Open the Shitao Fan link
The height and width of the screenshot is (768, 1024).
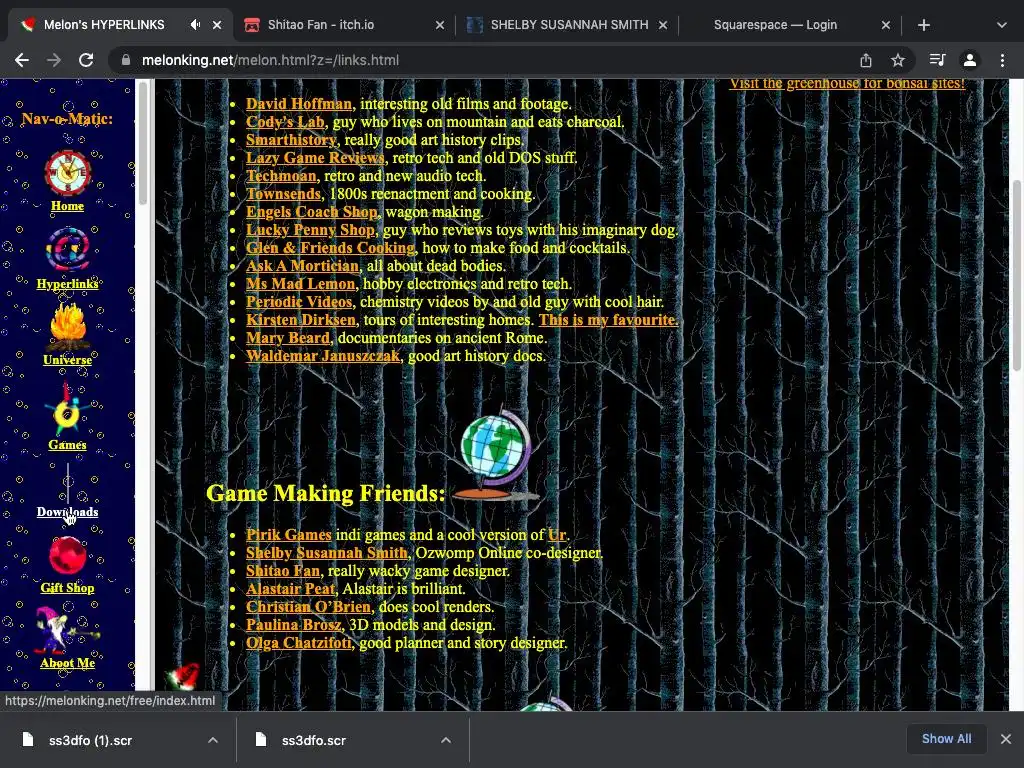click(x=283, y=571)
